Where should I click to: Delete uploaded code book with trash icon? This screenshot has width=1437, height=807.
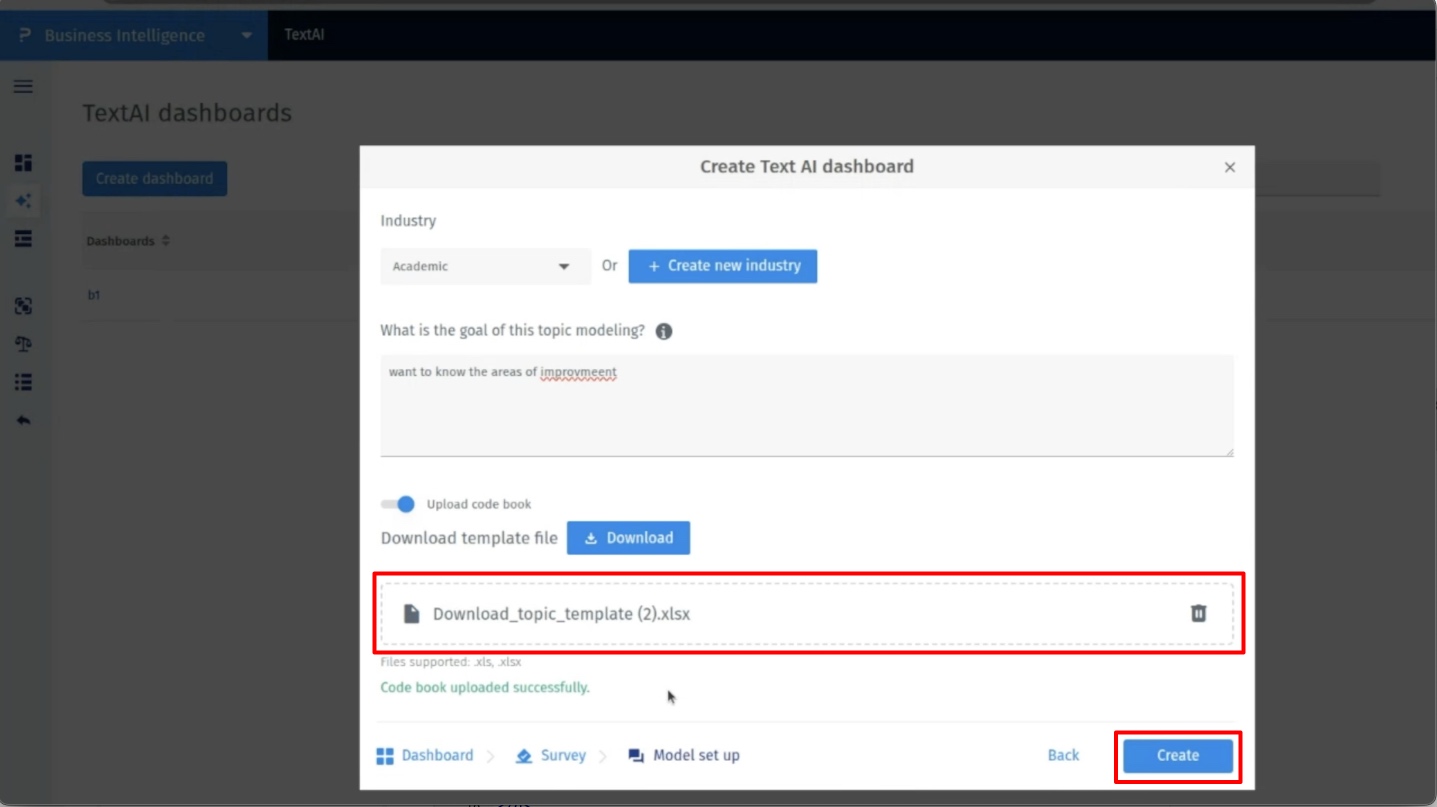[x=1198, y=613]
